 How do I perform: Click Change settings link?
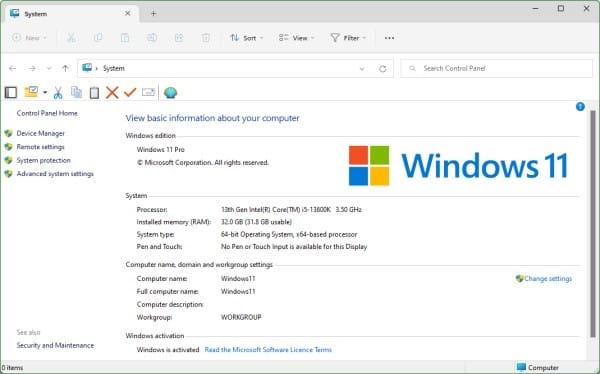pyautogui.click(x=548, y=278)
